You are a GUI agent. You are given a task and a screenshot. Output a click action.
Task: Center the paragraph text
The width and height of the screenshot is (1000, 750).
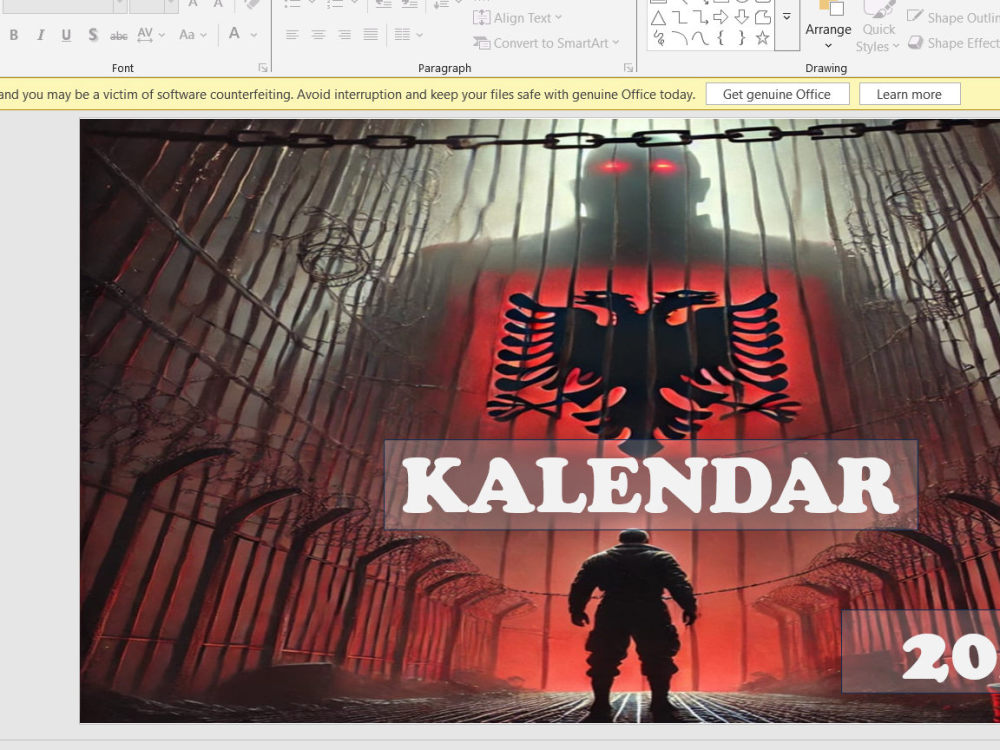[x=318, y=34]
